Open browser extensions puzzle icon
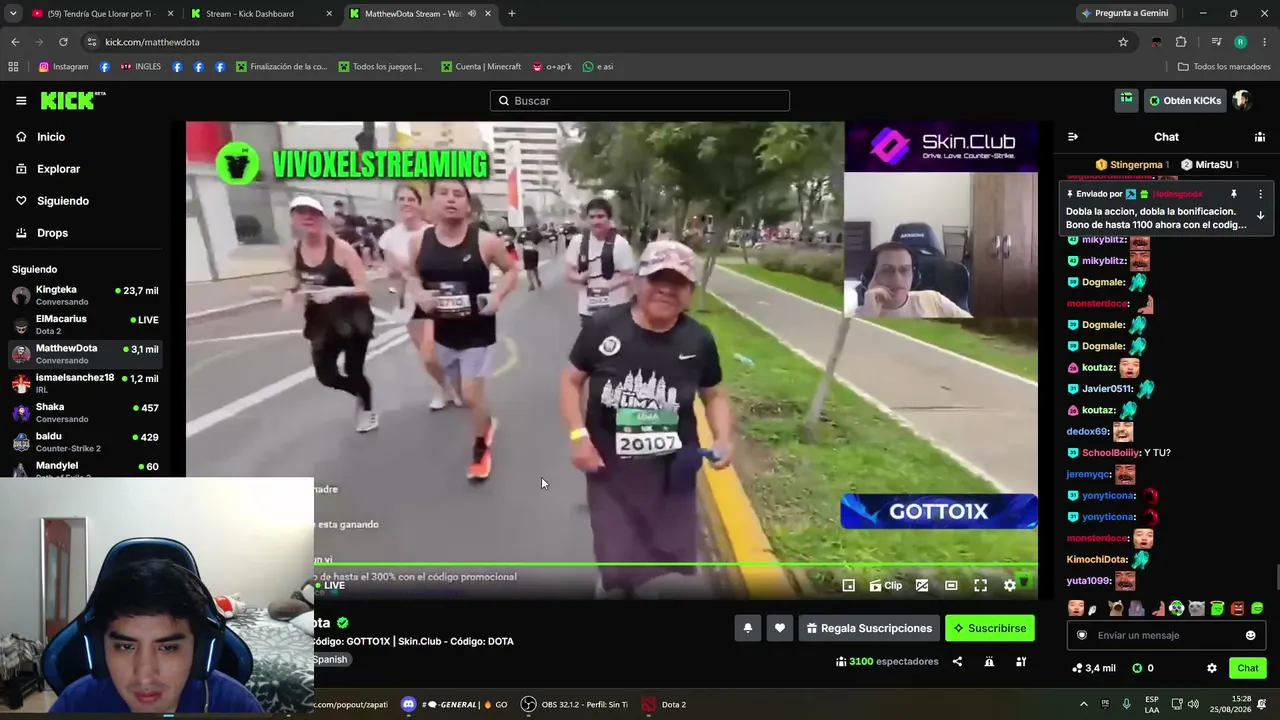This screenshot has height=720, width=1280. [x=1181, y=42]
